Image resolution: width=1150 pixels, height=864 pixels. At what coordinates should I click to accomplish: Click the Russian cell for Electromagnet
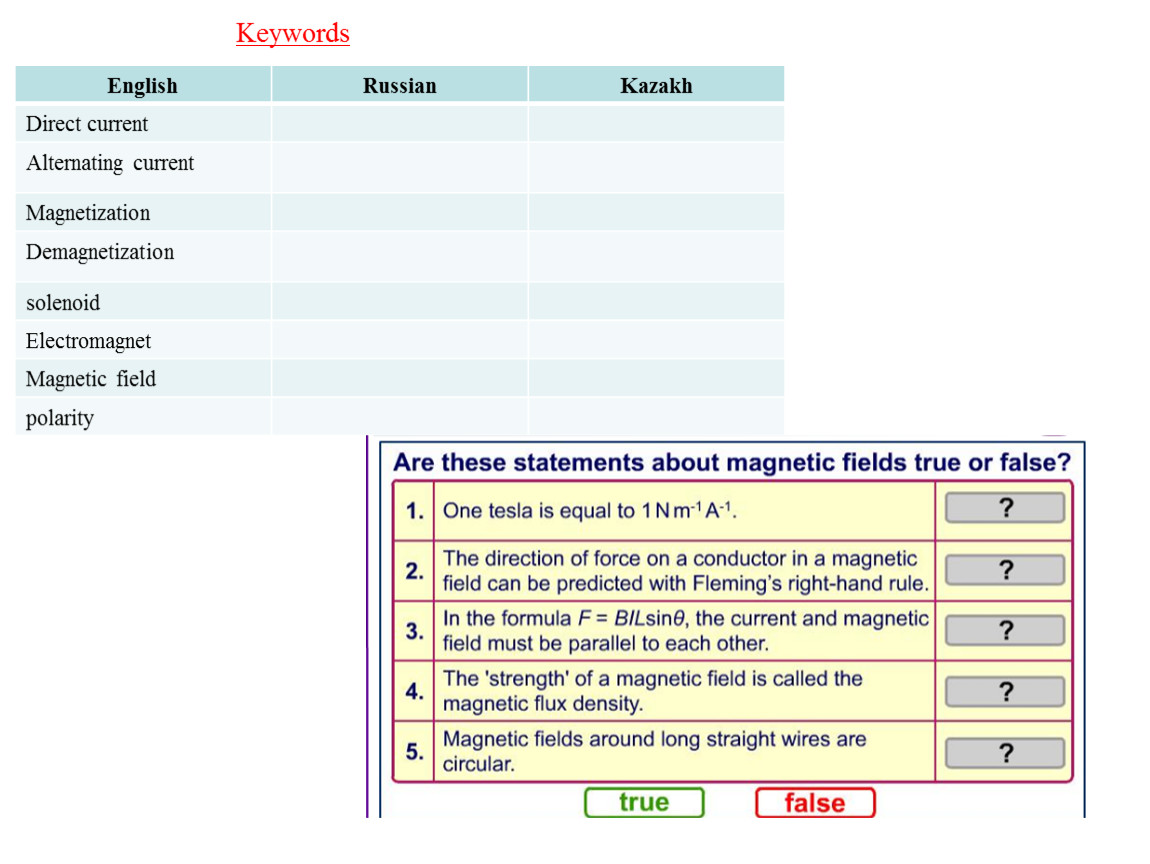[x=400, y=340]
